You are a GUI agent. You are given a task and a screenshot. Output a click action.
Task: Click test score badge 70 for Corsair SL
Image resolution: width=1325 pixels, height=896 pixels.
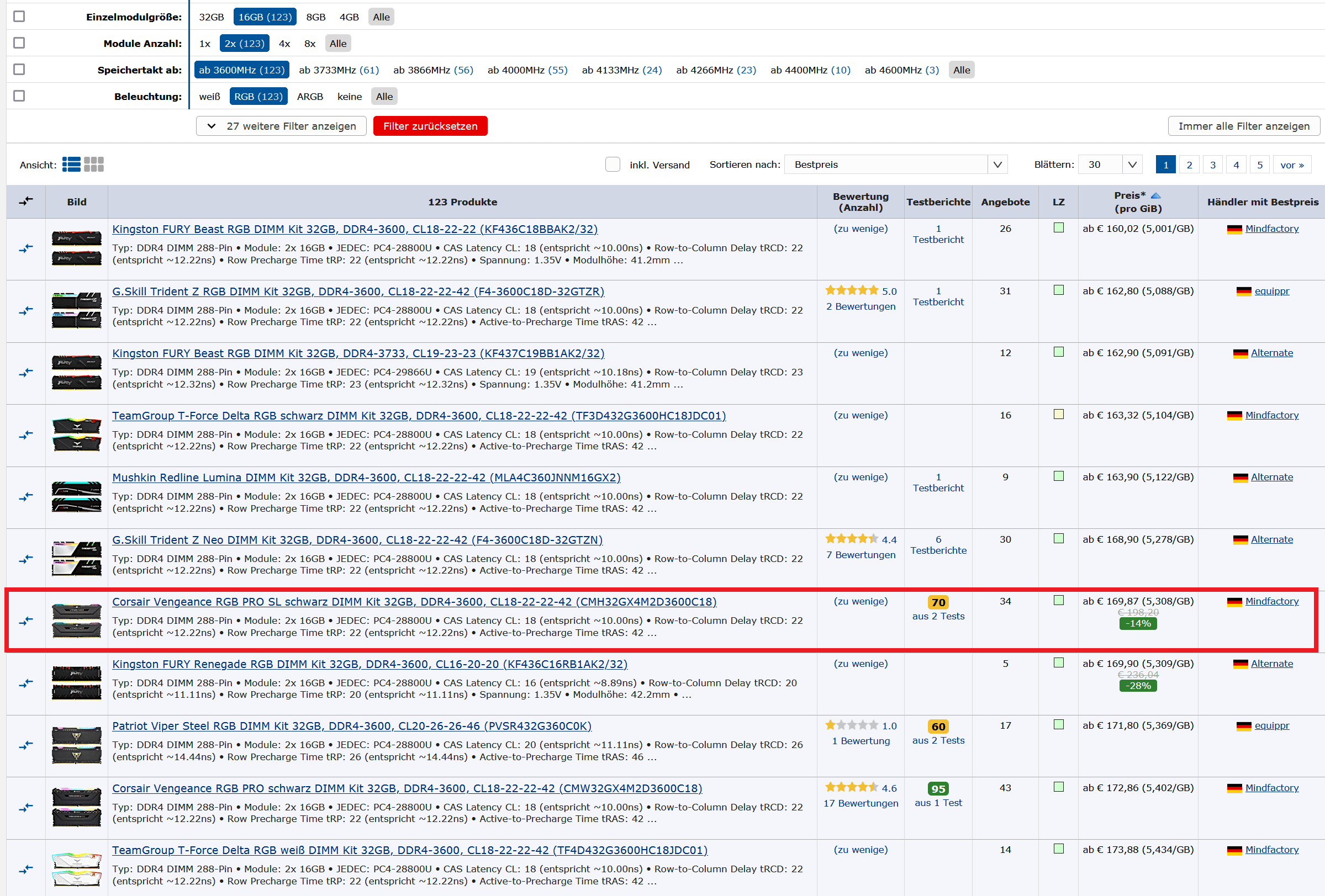point(938,602)
